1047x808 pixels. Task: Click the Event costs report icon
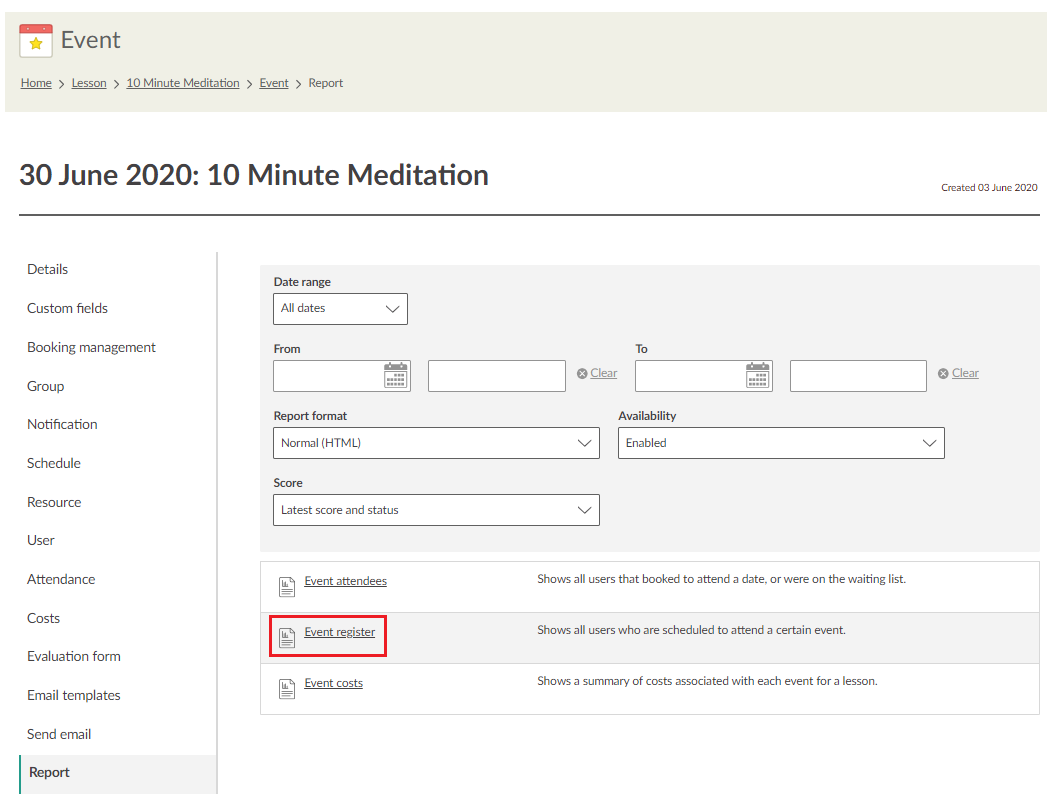(x=287, y=688)
